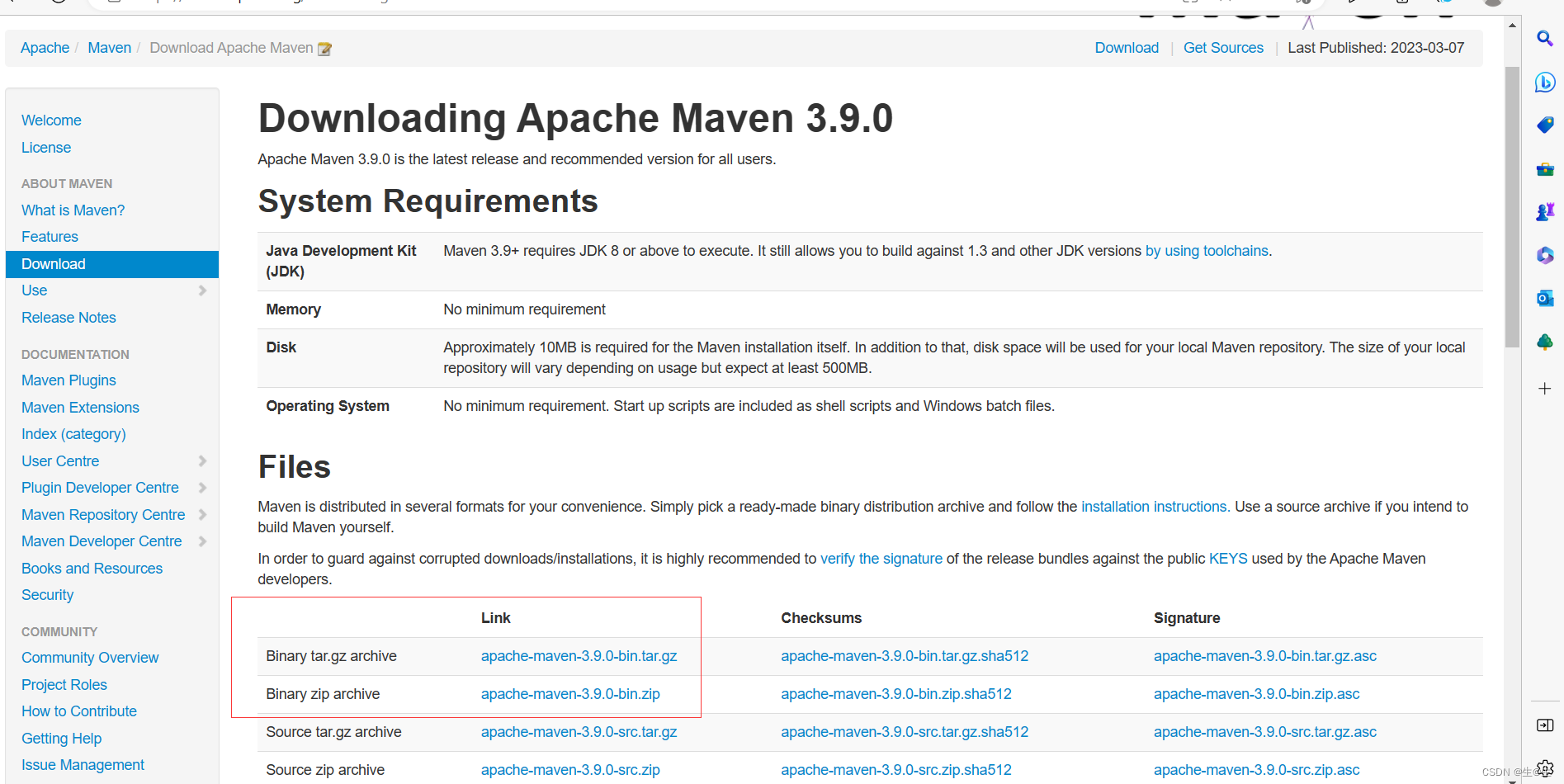Download apache-maven-3.9.0-bin.zip
Viewport: 1564px width, 784px height.
pyautogui.click(x=570, y=694)
